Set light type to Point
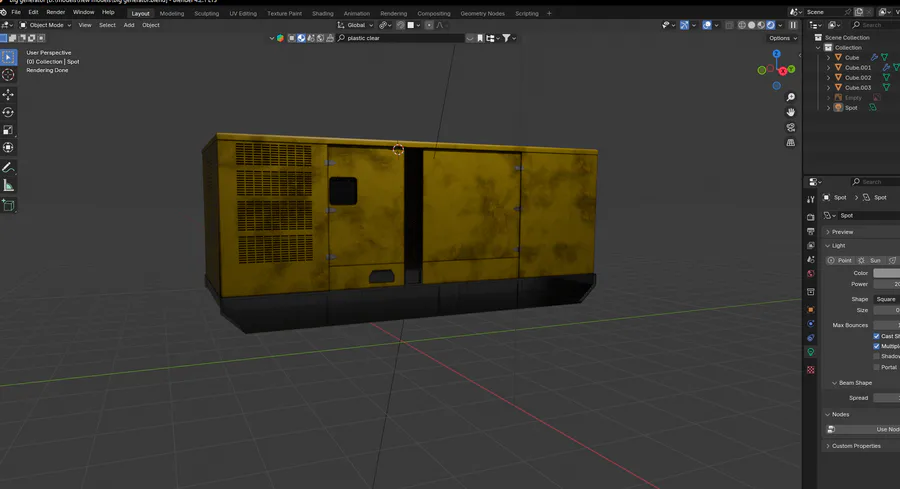The image size is (900, 489). pyautogui.click(x=840, y=261)
